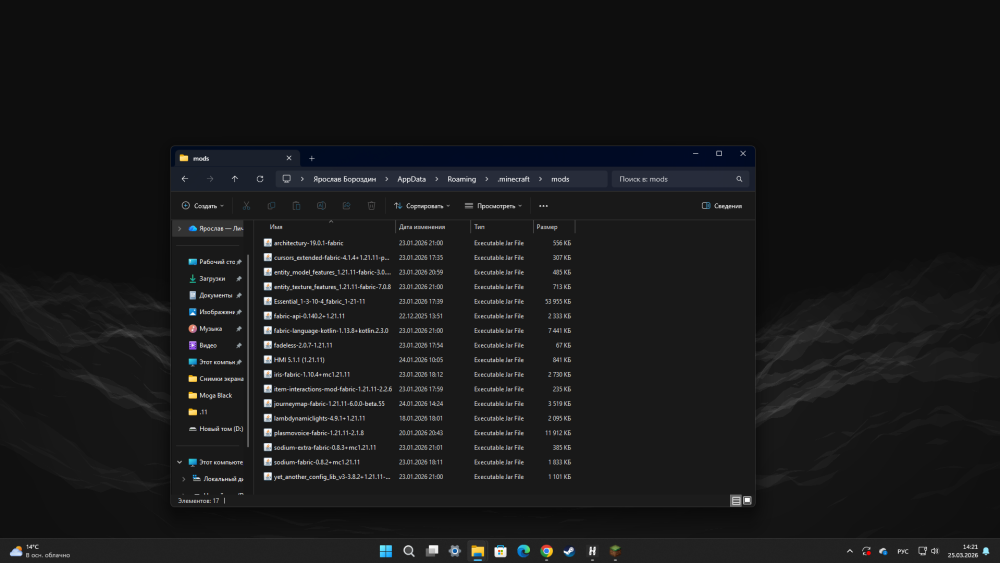Click the search magnifier icon
The height and width of the screenshot is (563, 1000).
coord(739,179)
